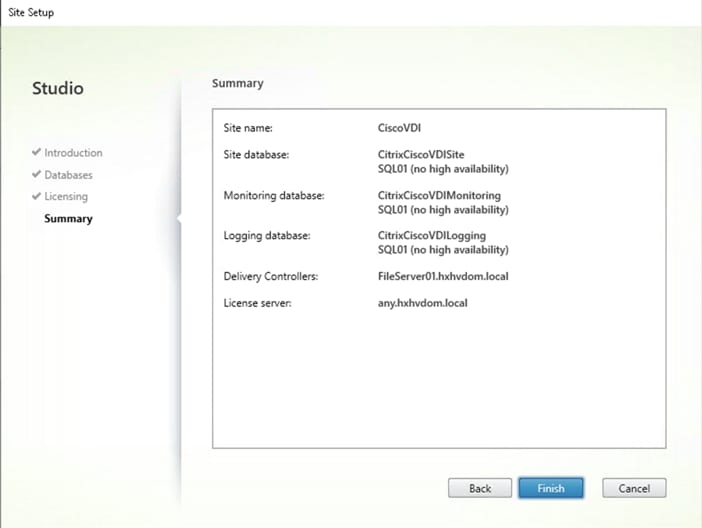
Task: Cancel the Site Setup wizard
Action: [x=634, y=488]
